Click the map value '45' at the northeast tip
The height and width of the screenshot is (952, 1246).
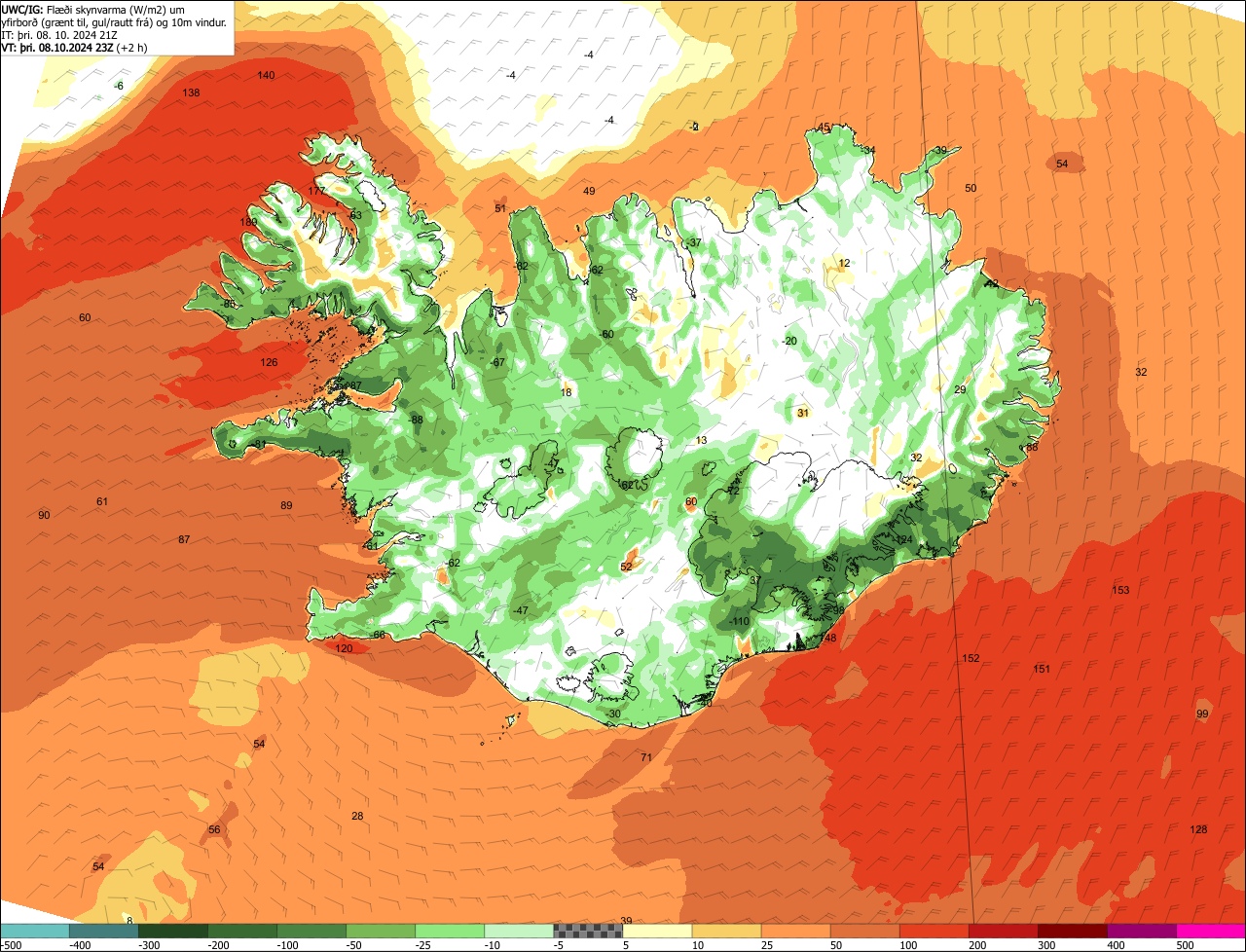click(x=824, y=128)
